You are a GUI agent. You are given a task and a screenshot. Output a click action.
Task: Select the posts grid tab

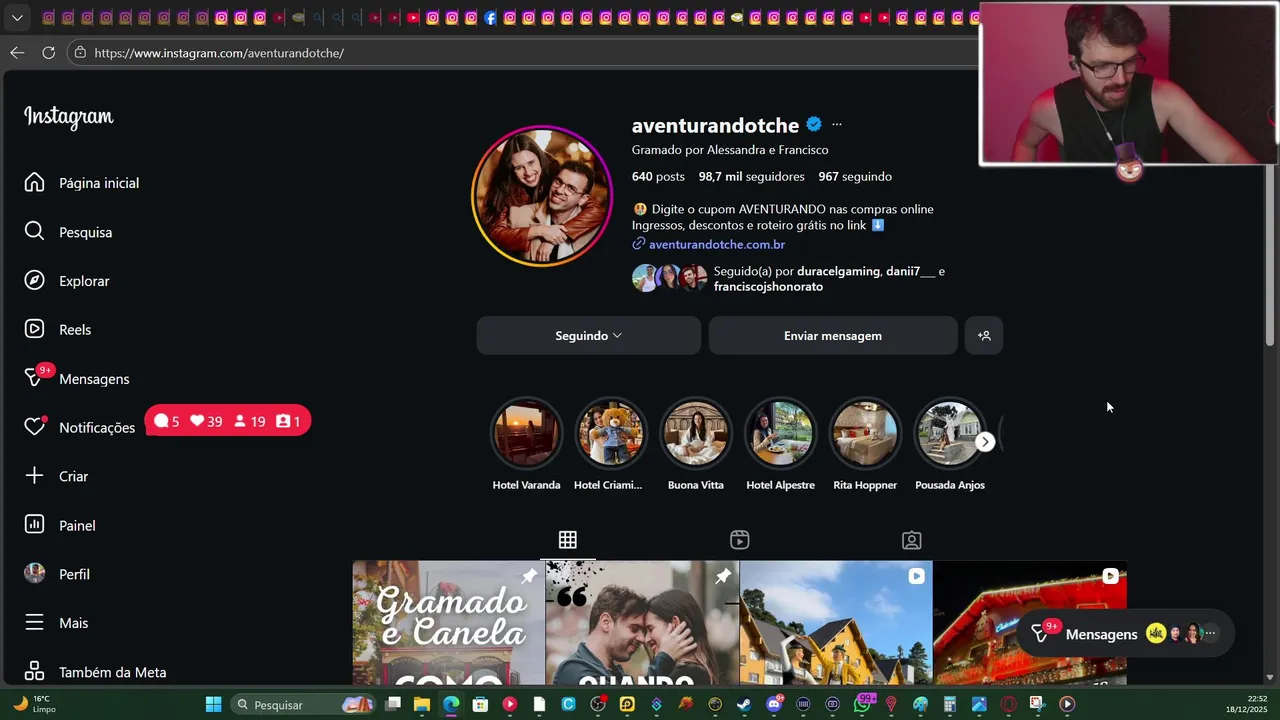(568, 540)
